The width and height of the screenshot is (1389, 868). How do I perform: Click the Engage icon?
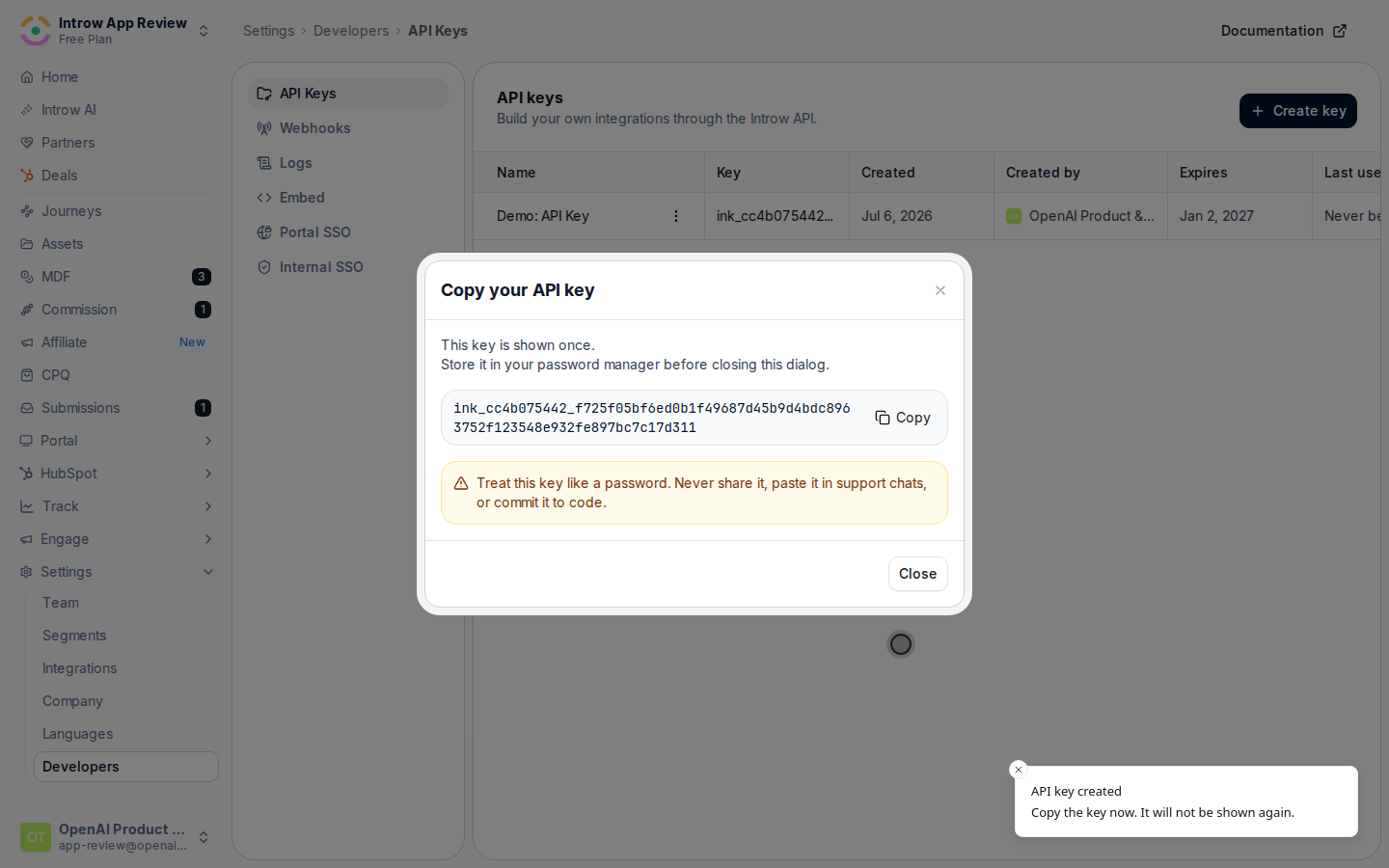[x=26, y=539]
